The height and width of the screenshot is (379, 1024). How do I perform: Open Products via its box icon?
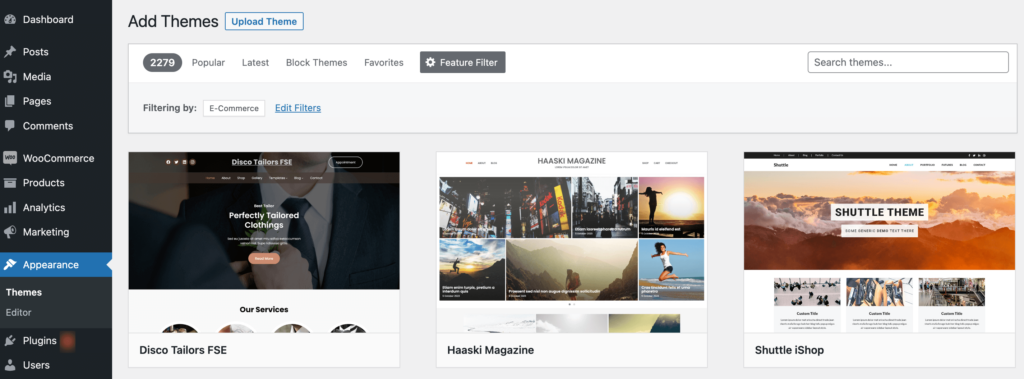click(x=10, y=183)
